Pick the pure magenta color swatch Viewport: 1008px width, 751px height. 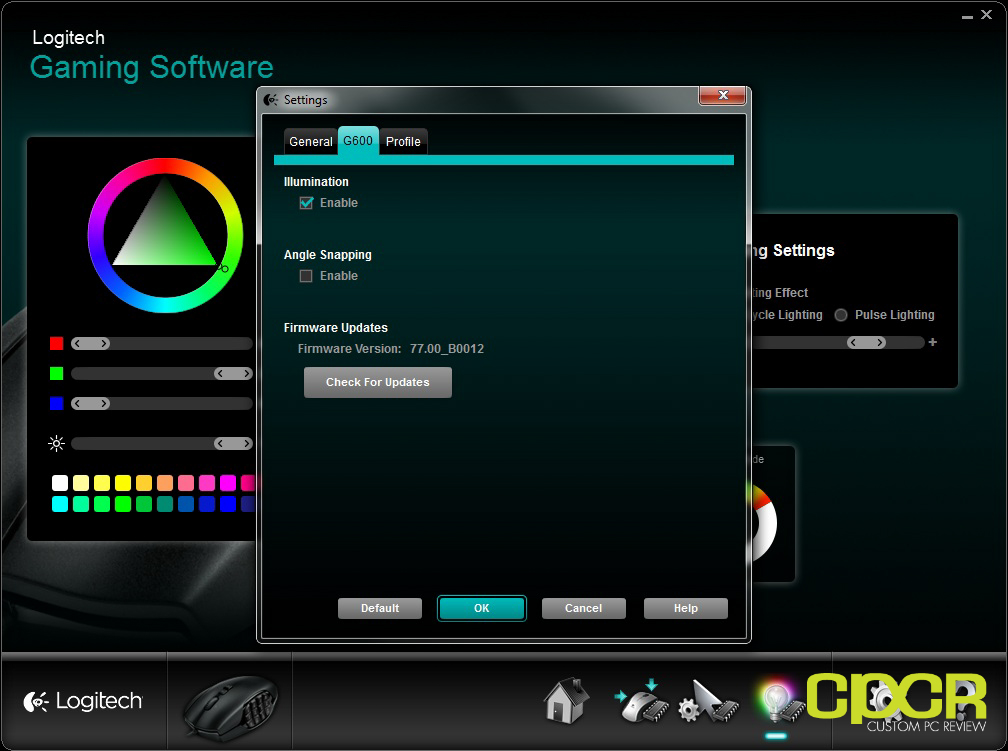(228, 483)
